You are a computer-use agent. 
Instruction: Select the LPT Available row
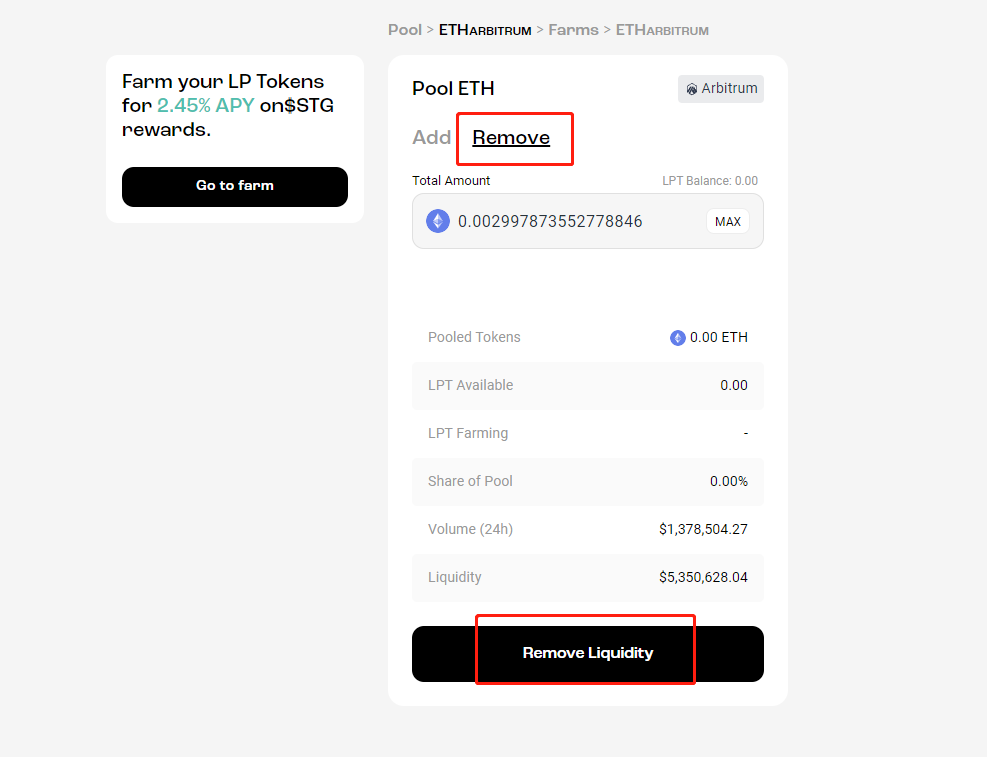(x=588, y=385)
